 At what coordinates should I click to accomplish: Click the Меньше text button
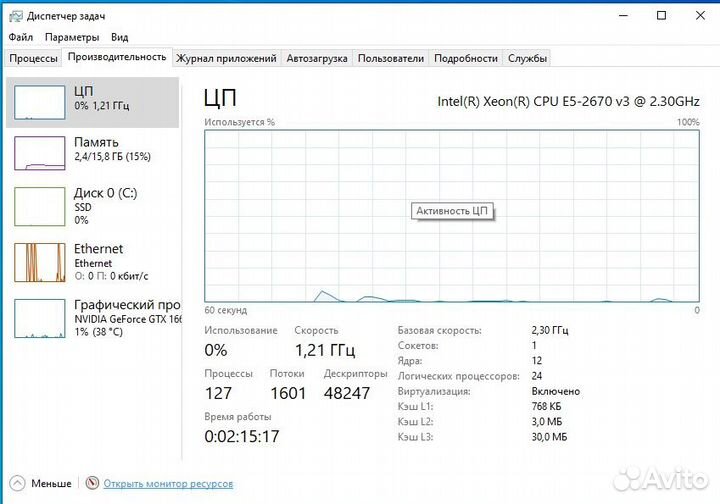pos(51,484)
